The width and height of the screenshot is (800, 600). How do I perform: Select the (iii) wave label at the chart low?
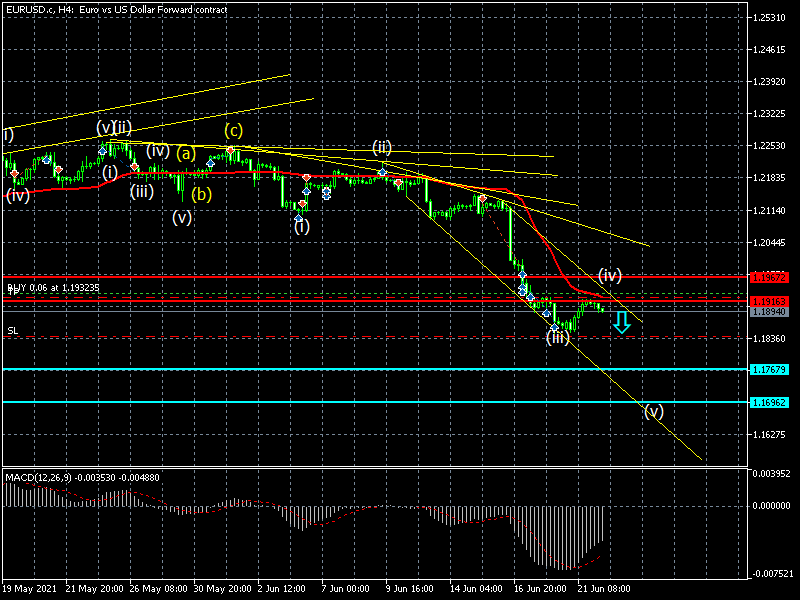pyautogui.click(x=558, y=338)
